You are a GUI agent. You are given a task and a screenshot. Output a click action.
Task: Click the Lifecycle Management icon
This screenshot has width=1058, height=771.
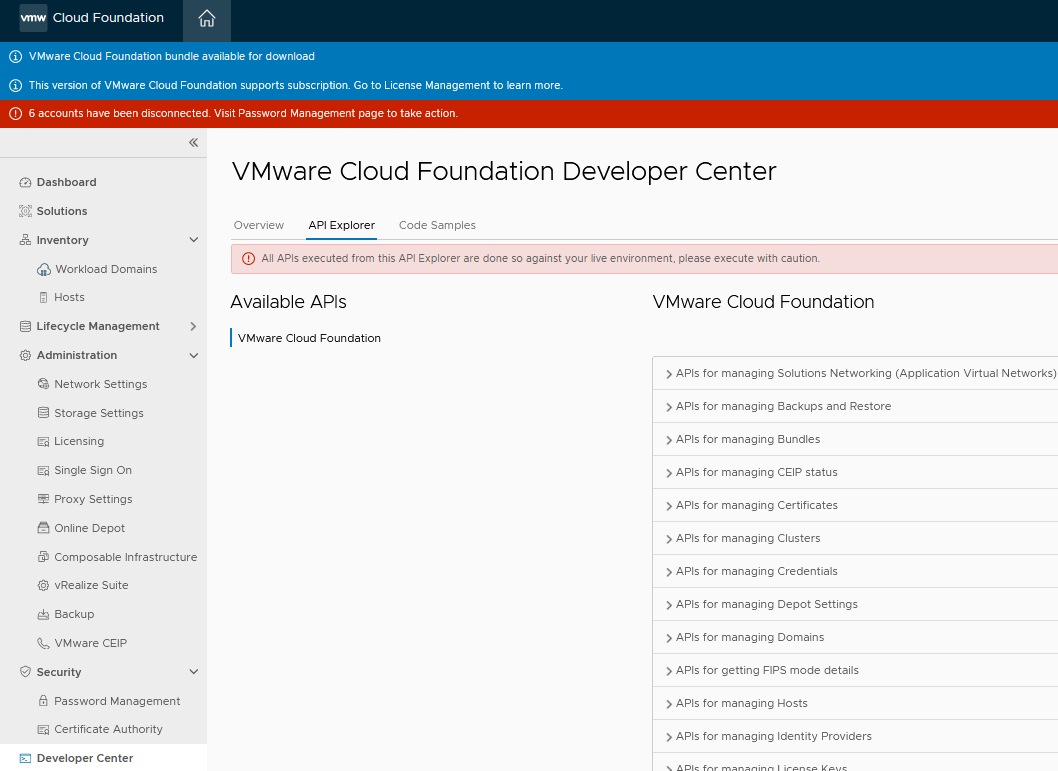point(26,326)
